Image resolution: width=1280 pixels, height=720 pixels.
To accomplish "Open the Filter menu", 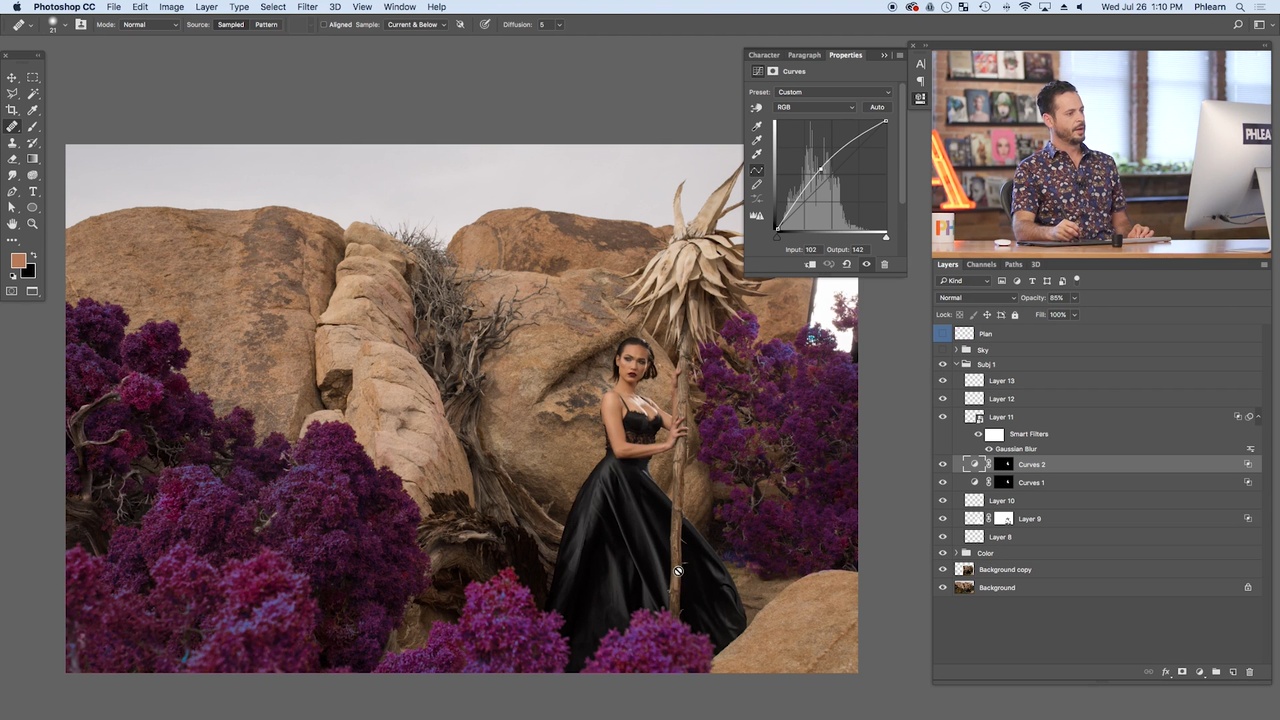I will [x=307, y=7].
